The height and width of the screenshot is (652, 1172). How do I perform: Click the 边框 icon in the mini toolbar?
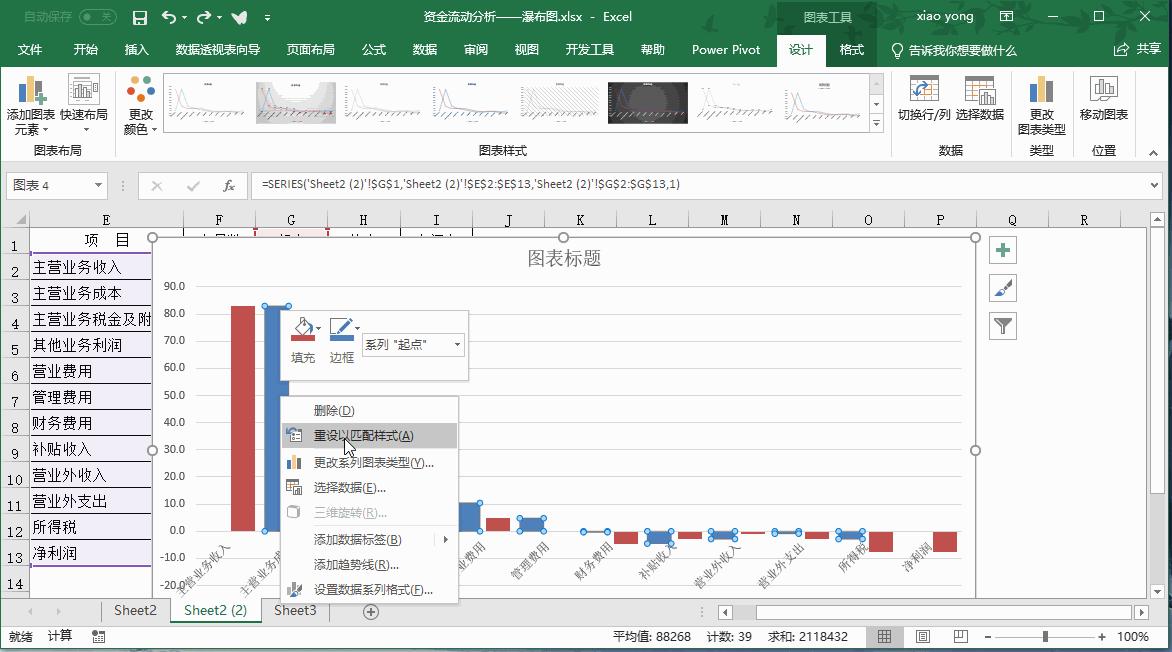pyautogui.click(x=342, y=330)
